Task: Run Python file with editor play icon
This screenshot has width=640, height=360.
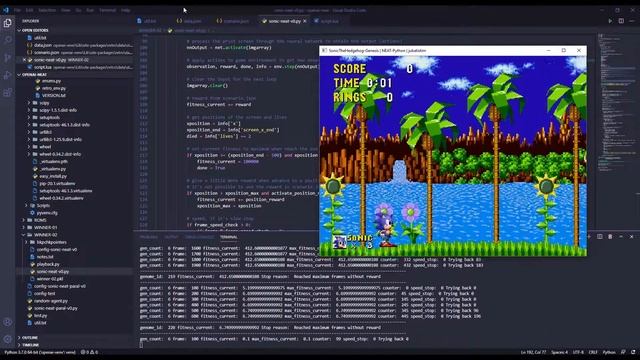Action: pos(610,21)
